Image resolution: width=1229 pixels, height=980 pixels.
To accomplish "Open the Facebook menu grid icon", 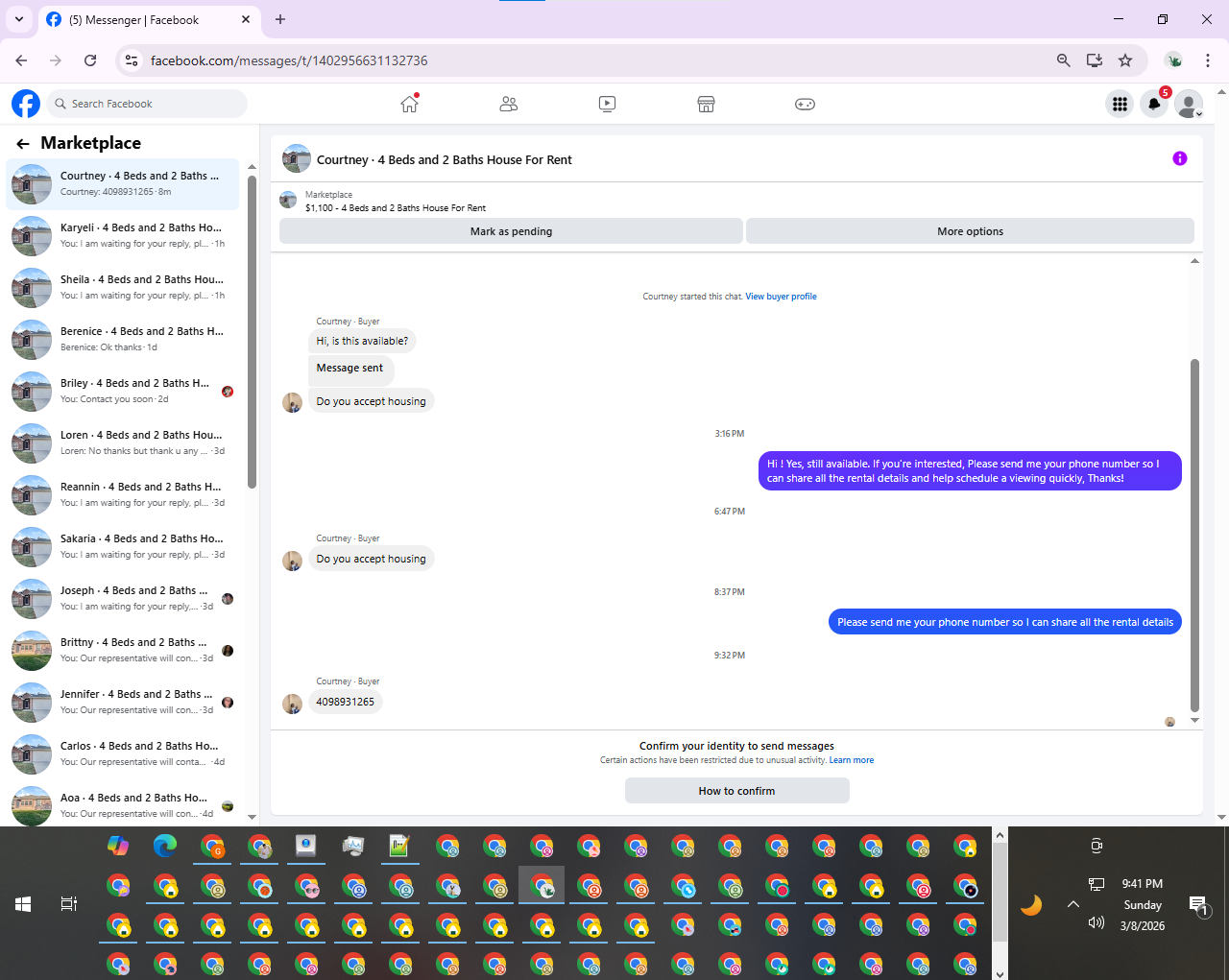I will [x=1120, y=105].
